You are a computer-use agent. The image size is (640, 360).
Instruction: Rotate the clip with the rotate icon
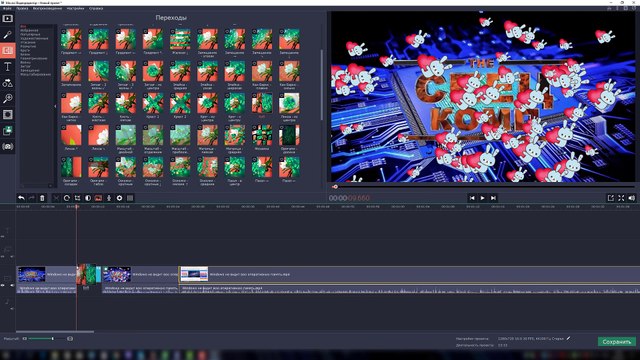pos(67,198)
